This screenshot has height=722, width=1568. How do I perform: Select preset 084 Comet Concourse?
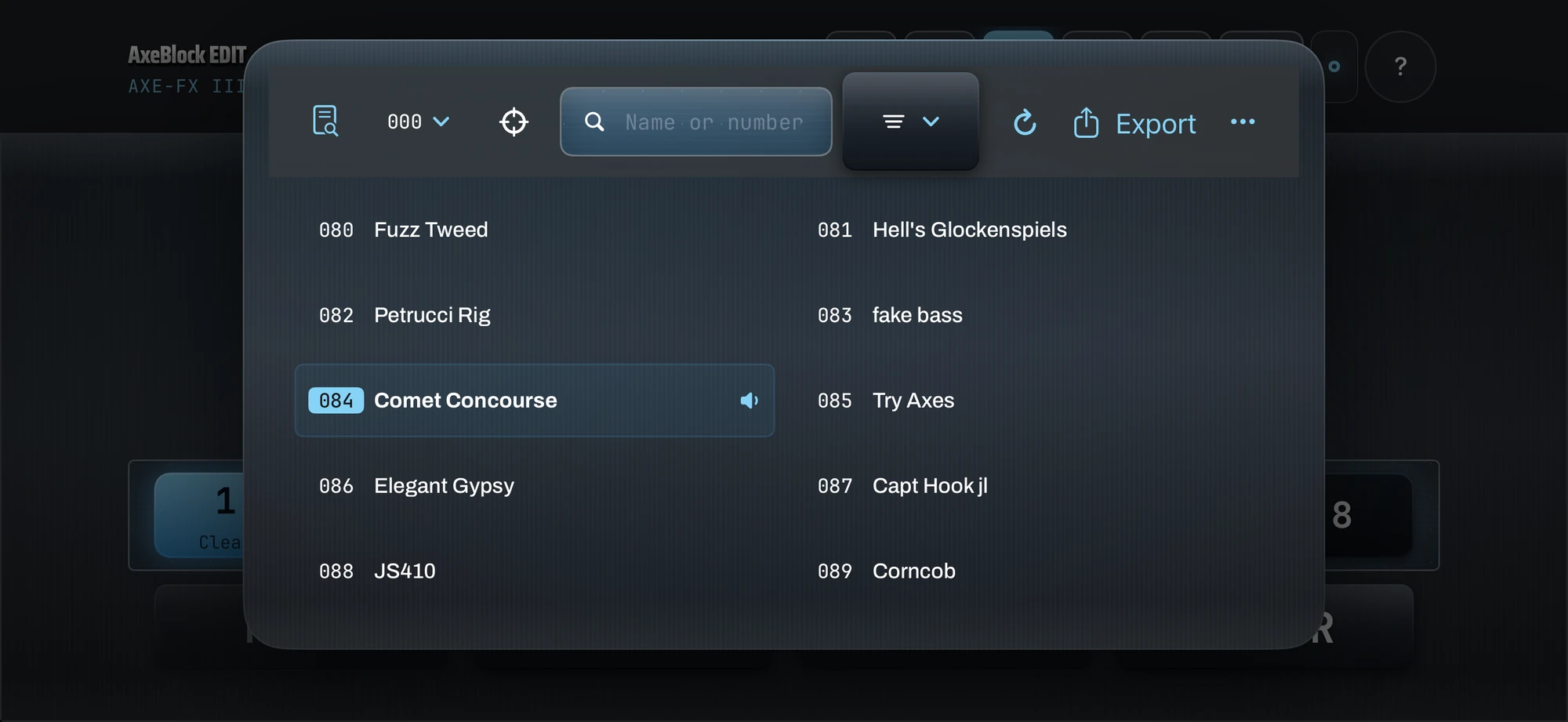pos(535,401)
